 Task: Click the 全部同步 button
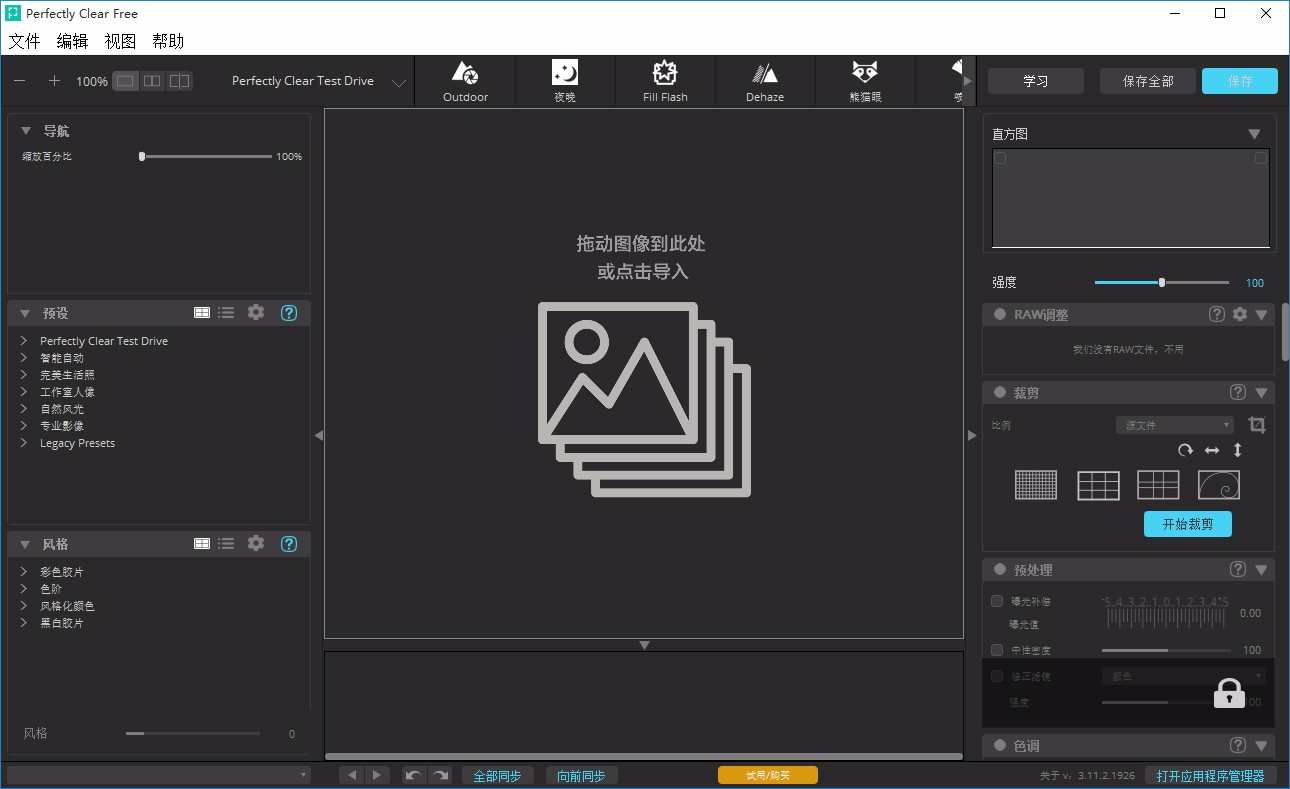tap(497, 775)
